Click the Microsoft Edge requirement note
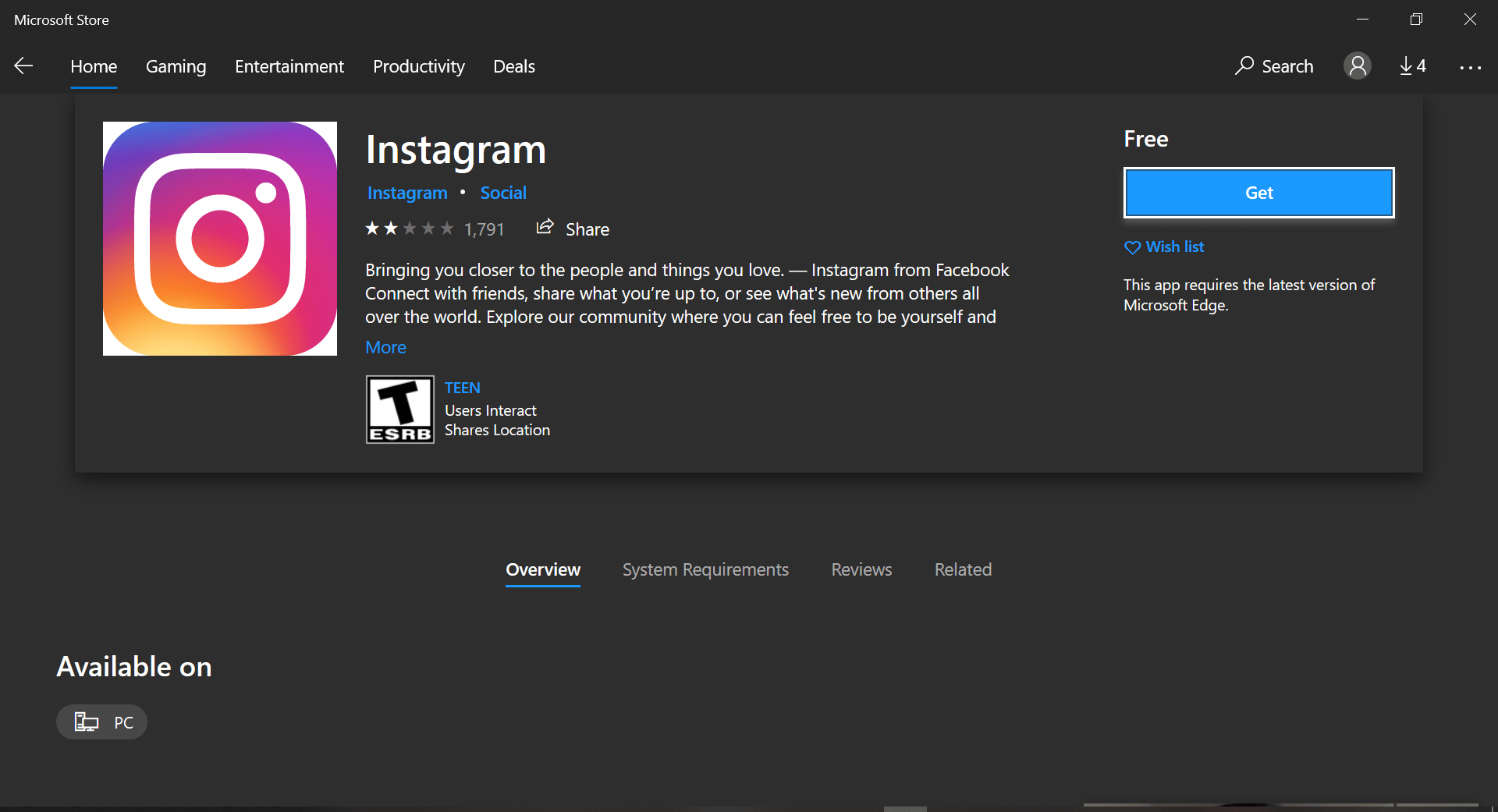 (1249, 295)
